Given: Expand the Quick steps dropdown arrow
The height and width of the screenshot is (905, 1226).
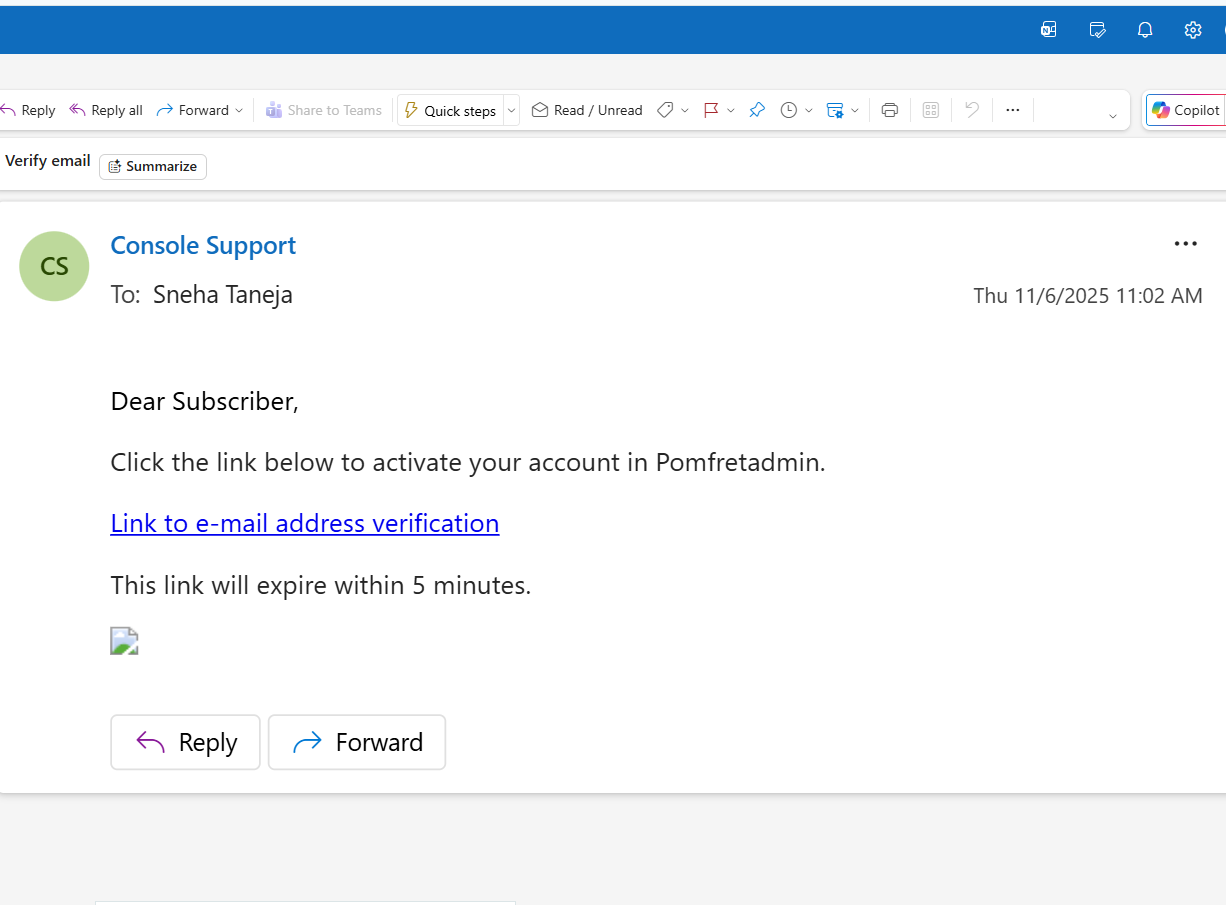Looking at the screenshot, I should [x=512, y=110].
